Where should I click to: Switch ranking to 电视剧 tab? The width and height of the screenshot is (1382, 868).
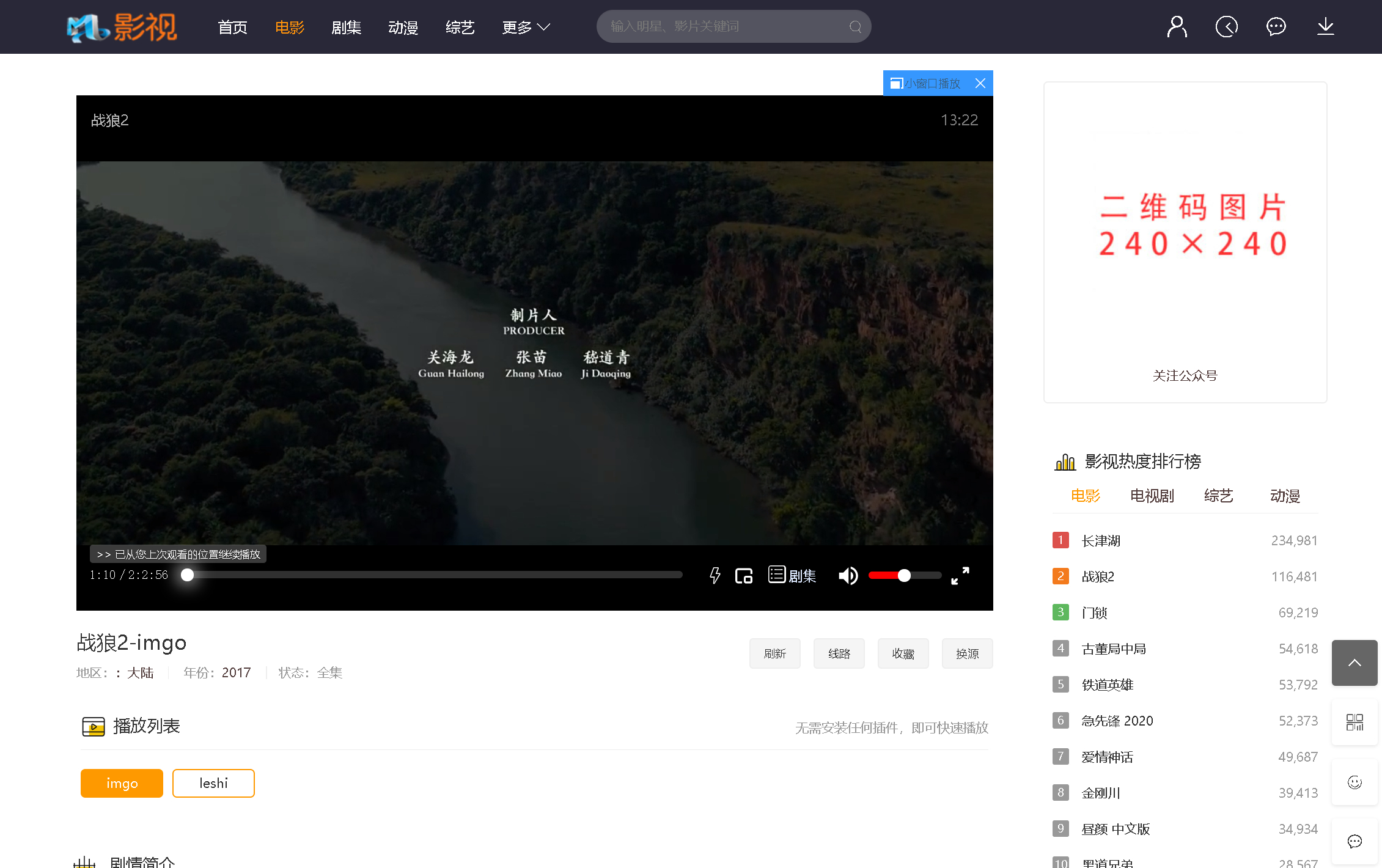[1152, 496]
